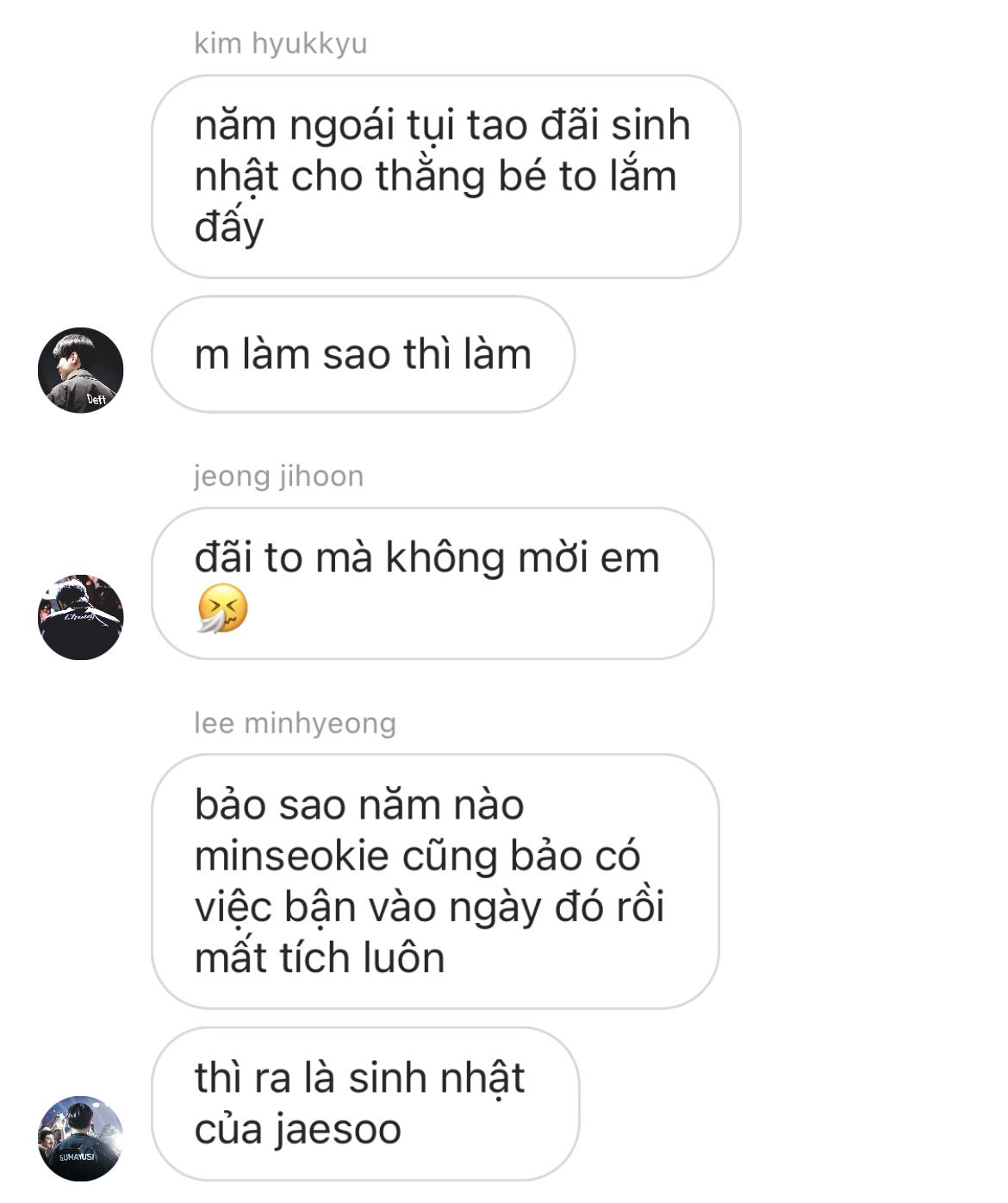Tap 'mất tích luôn' line in the bubble

pyautogui.click(x=320, y=957)
